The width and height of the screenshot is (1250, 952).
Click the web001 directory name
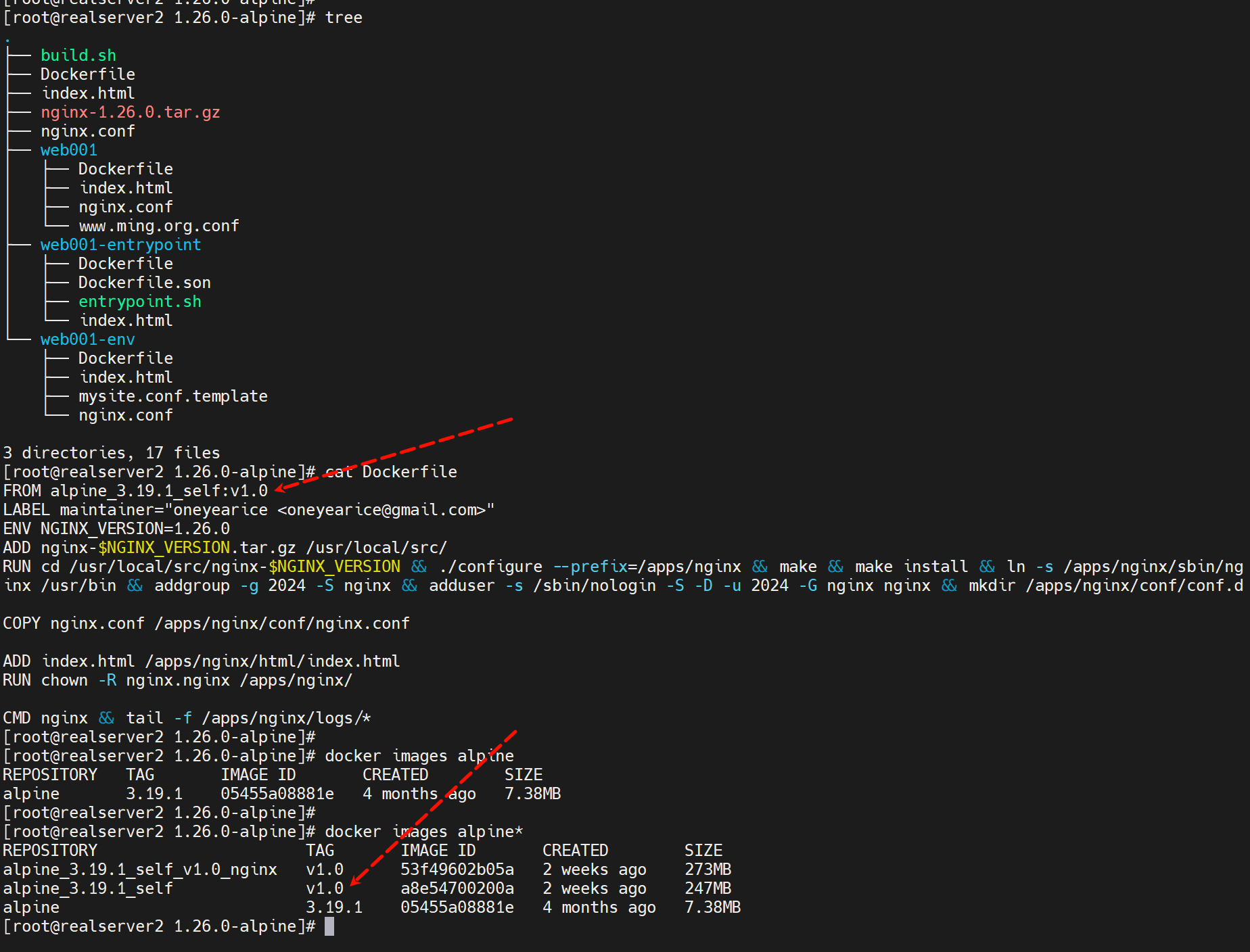68,150
